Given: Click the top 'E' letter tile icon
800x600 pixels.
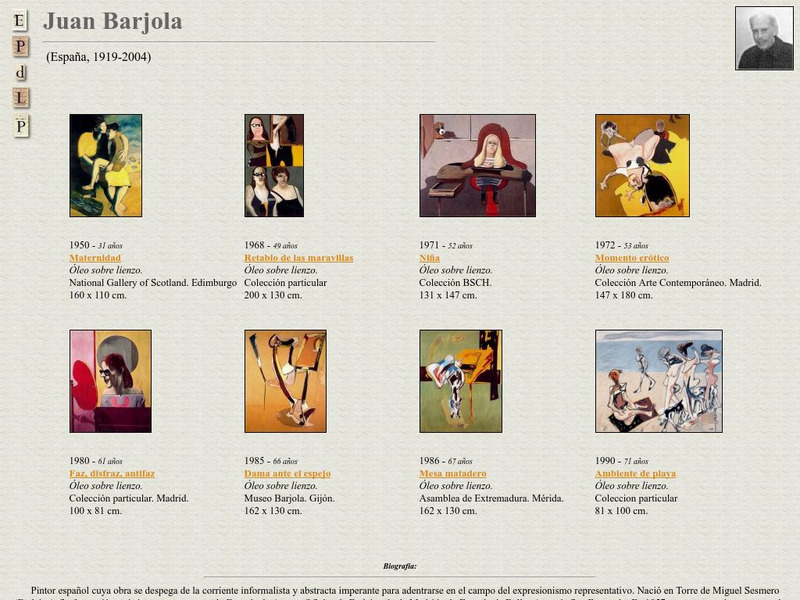Looking at the screenshot, I should [x=19, y=20].
